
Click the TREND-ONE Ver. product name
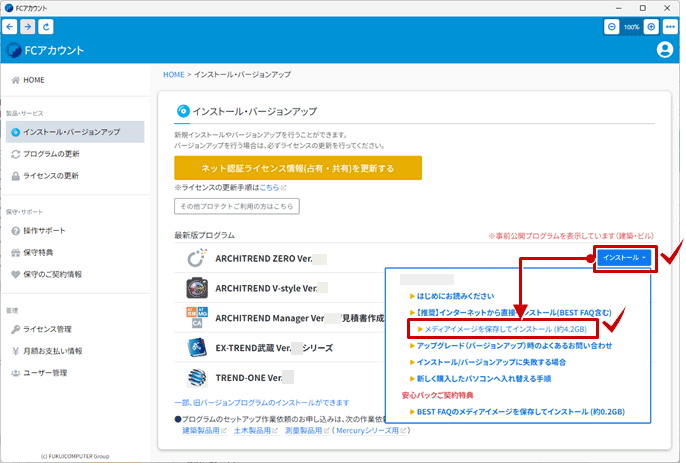pyautogui.click(x=248, y=378)
